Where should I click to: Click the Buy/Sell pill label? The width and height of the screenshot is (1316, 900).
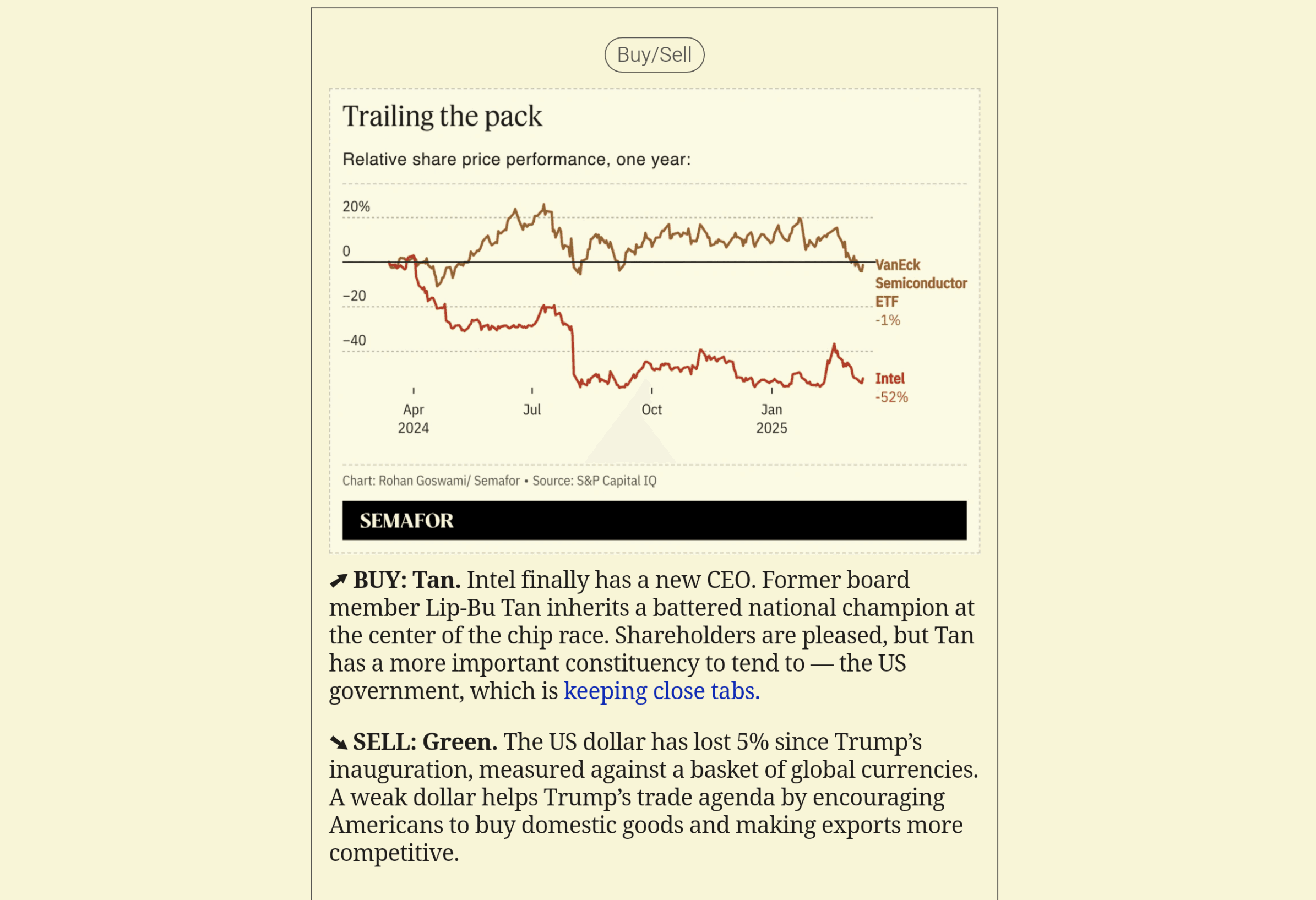pos(654,55)
